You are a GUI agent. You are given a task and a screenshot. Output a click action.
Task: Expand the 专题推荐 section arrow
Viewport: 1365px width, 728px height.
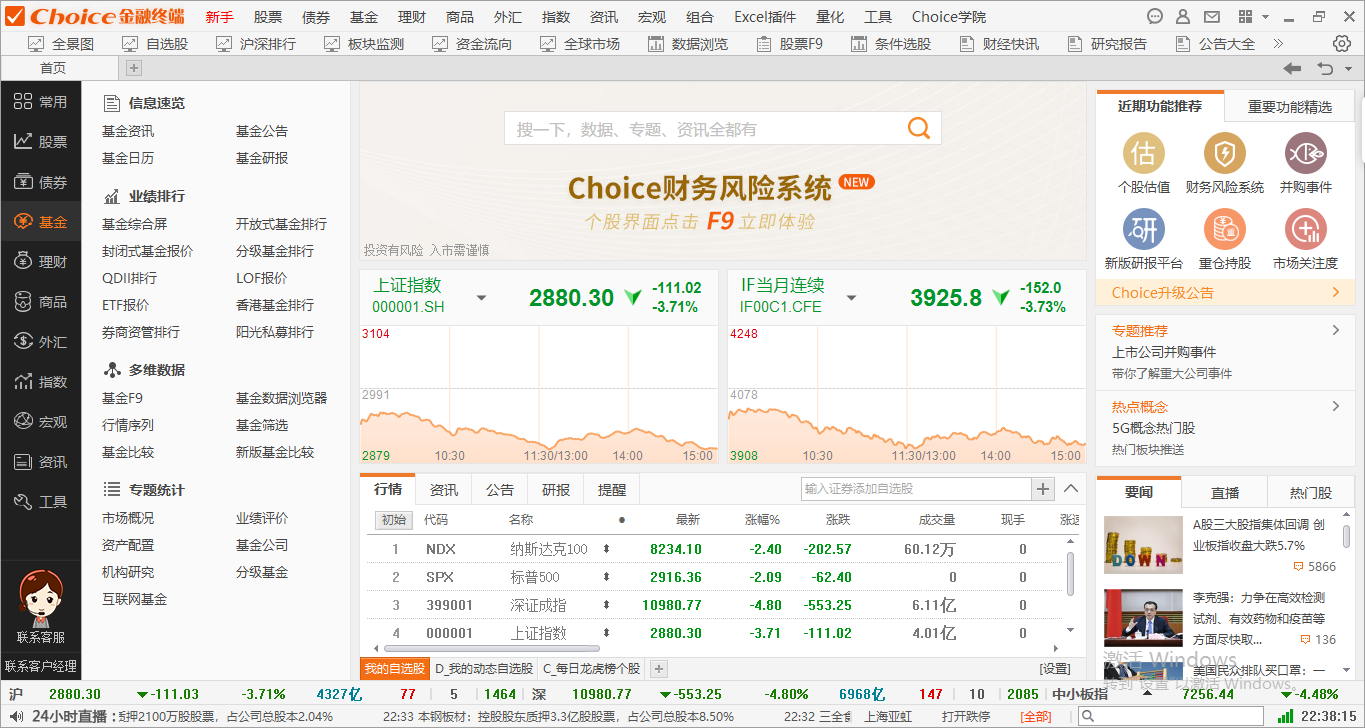click(x=1335, y=331)
